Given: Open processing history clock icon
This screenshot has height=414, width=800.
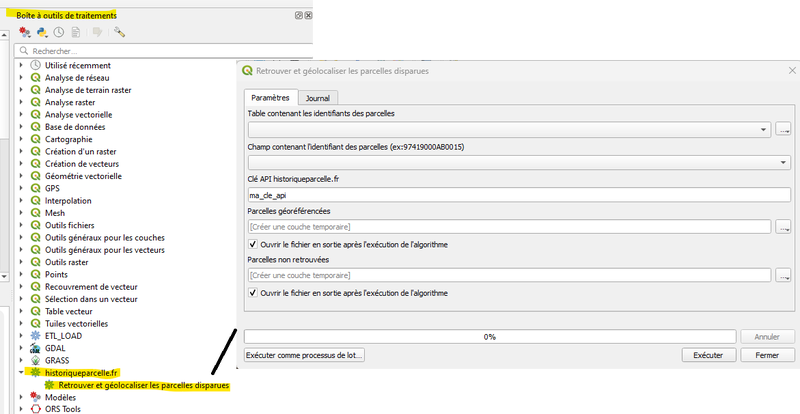Looking at the screenshot, I should pyautogui.click(x=59, y=32).
